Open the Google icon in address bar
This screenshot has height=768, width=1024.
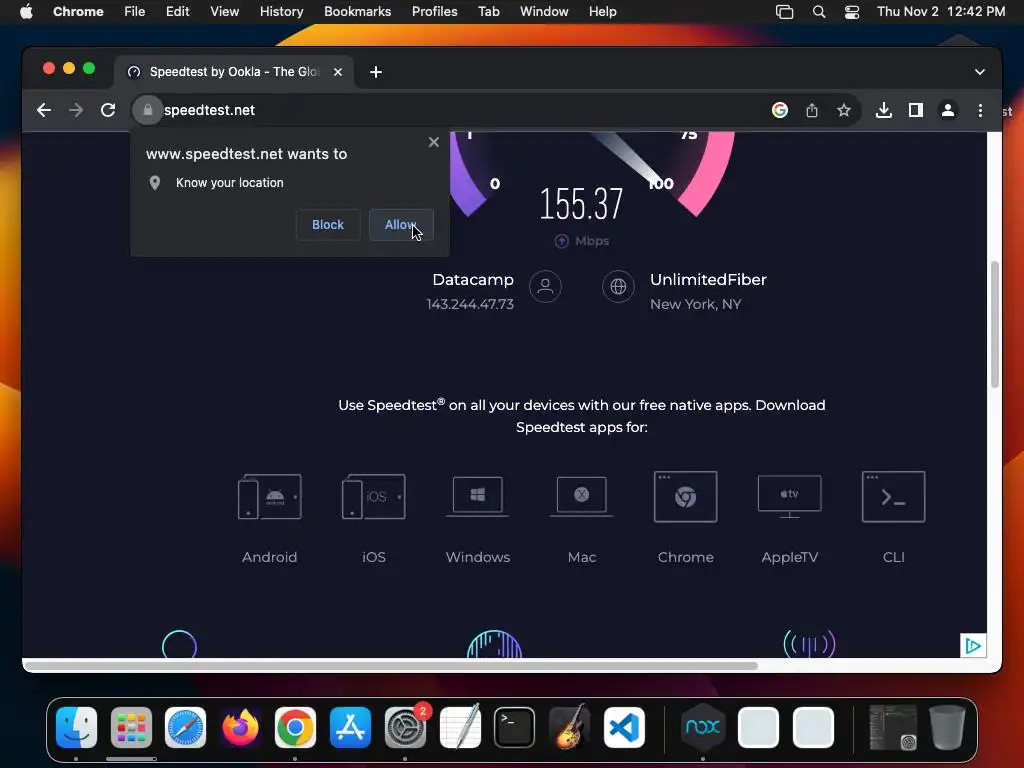click(x=780, y=110)
